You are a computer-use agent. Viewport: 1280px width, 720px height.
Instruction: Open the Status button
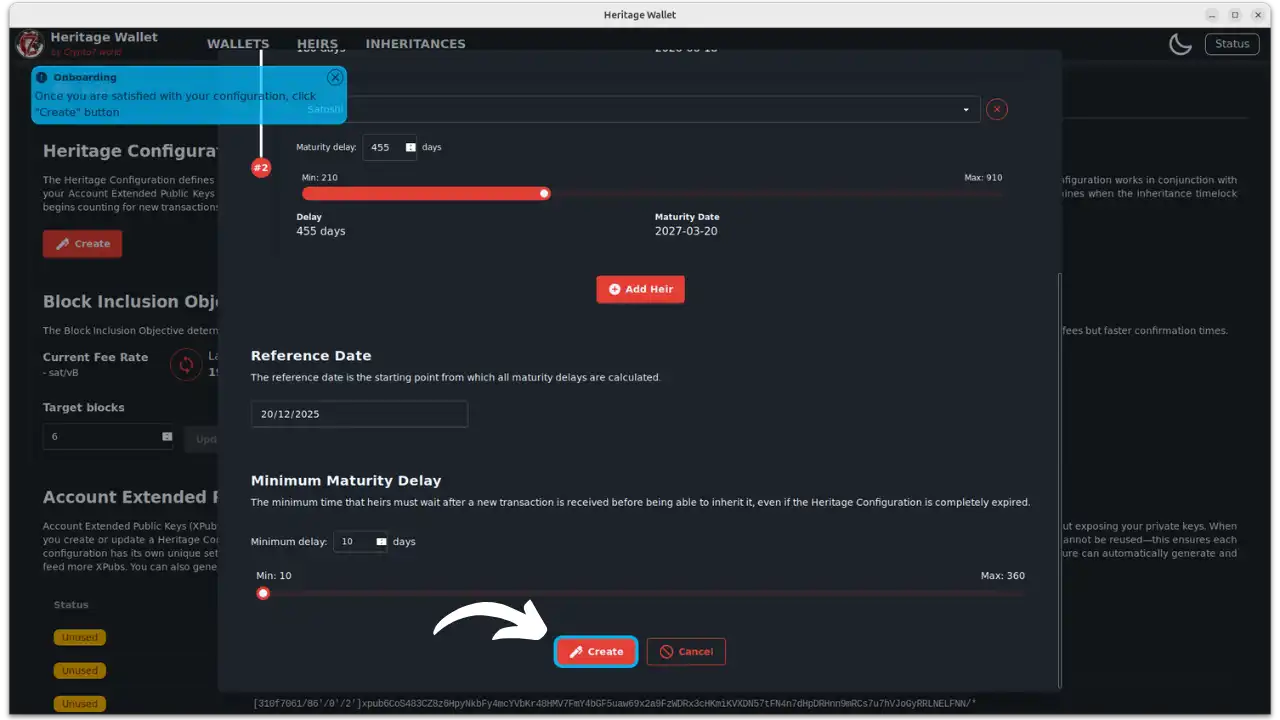(x=1232, y=44)
